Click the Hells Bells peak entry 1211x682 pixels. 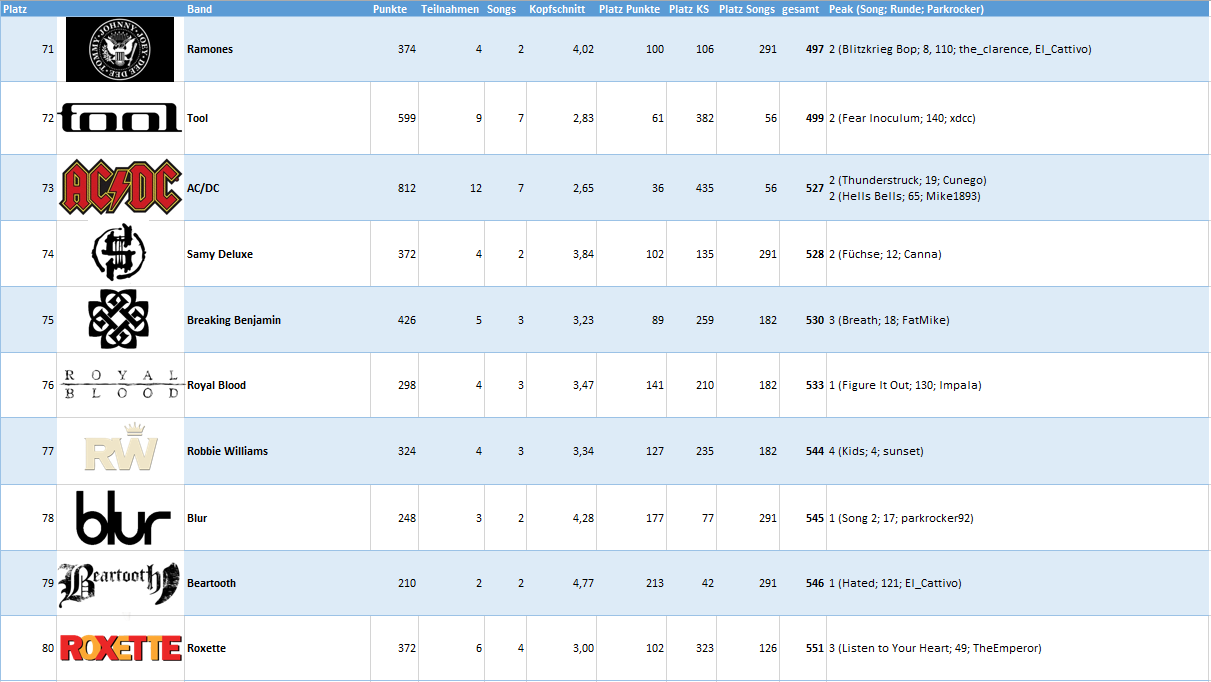[x=905, y=196]
